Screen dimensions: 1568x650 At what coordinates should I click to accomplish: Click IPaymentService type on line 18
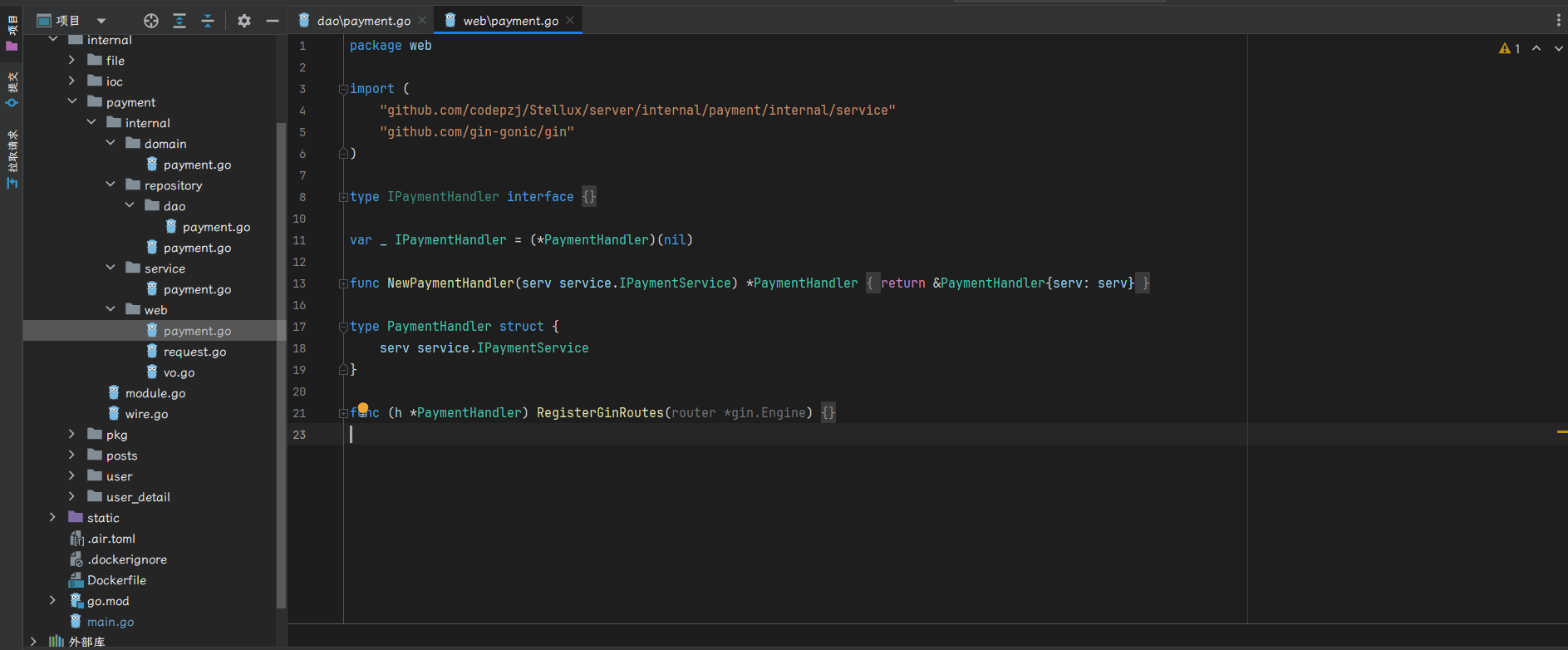tap(533, 348)
